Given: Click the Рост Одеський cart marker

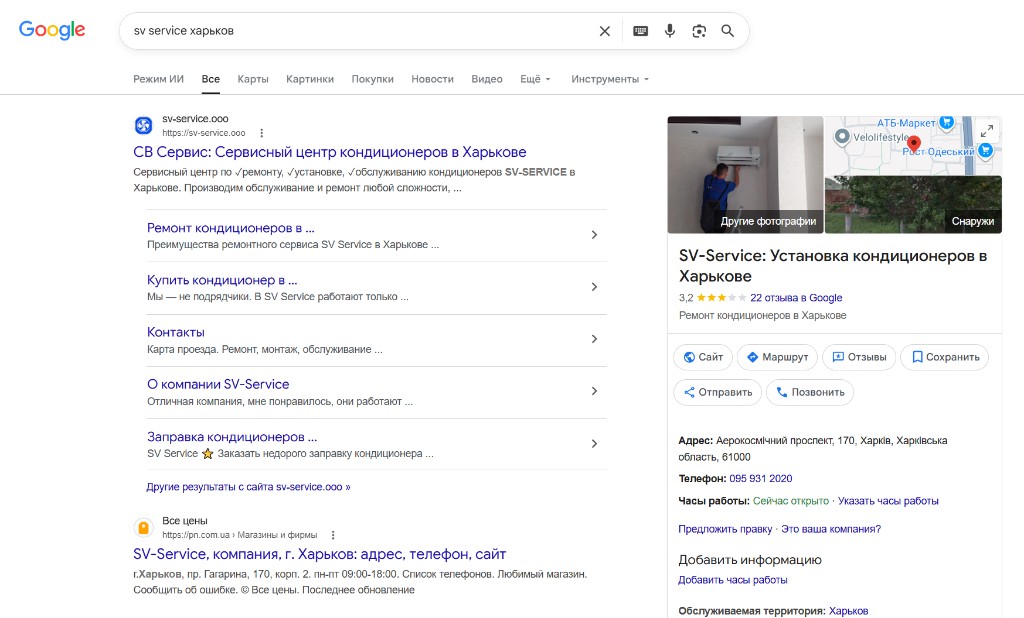Looking at the screenshot, I should [985, 151].
